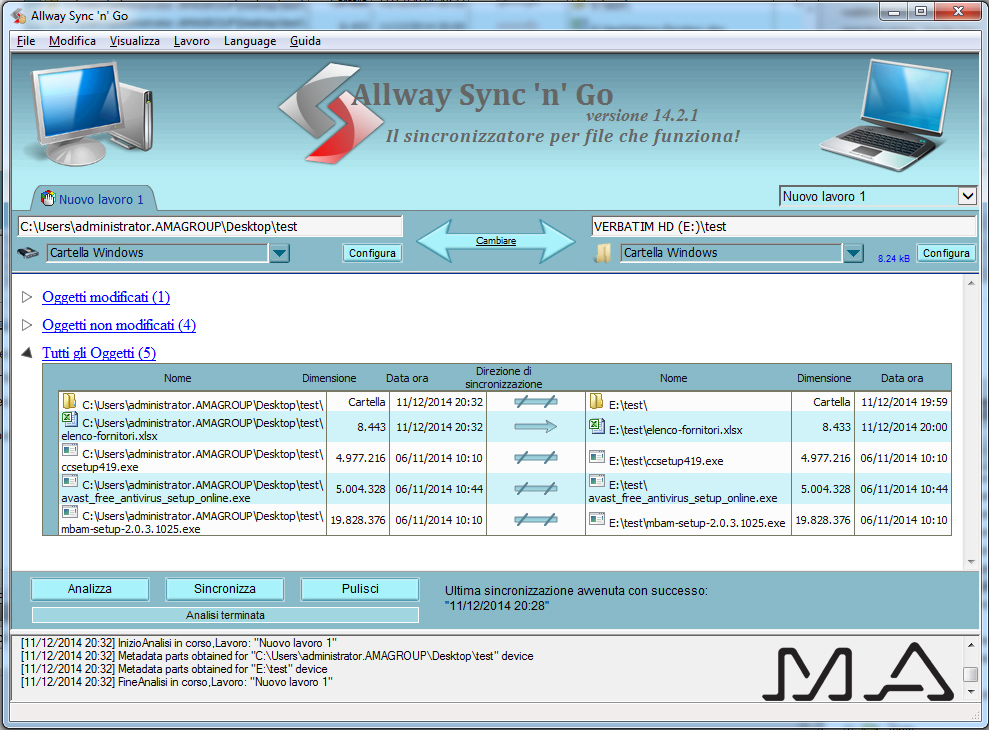Click sync direction icon for mbam-setup row
The height and width of the screenshot is (730, 989).
(535, 519)
